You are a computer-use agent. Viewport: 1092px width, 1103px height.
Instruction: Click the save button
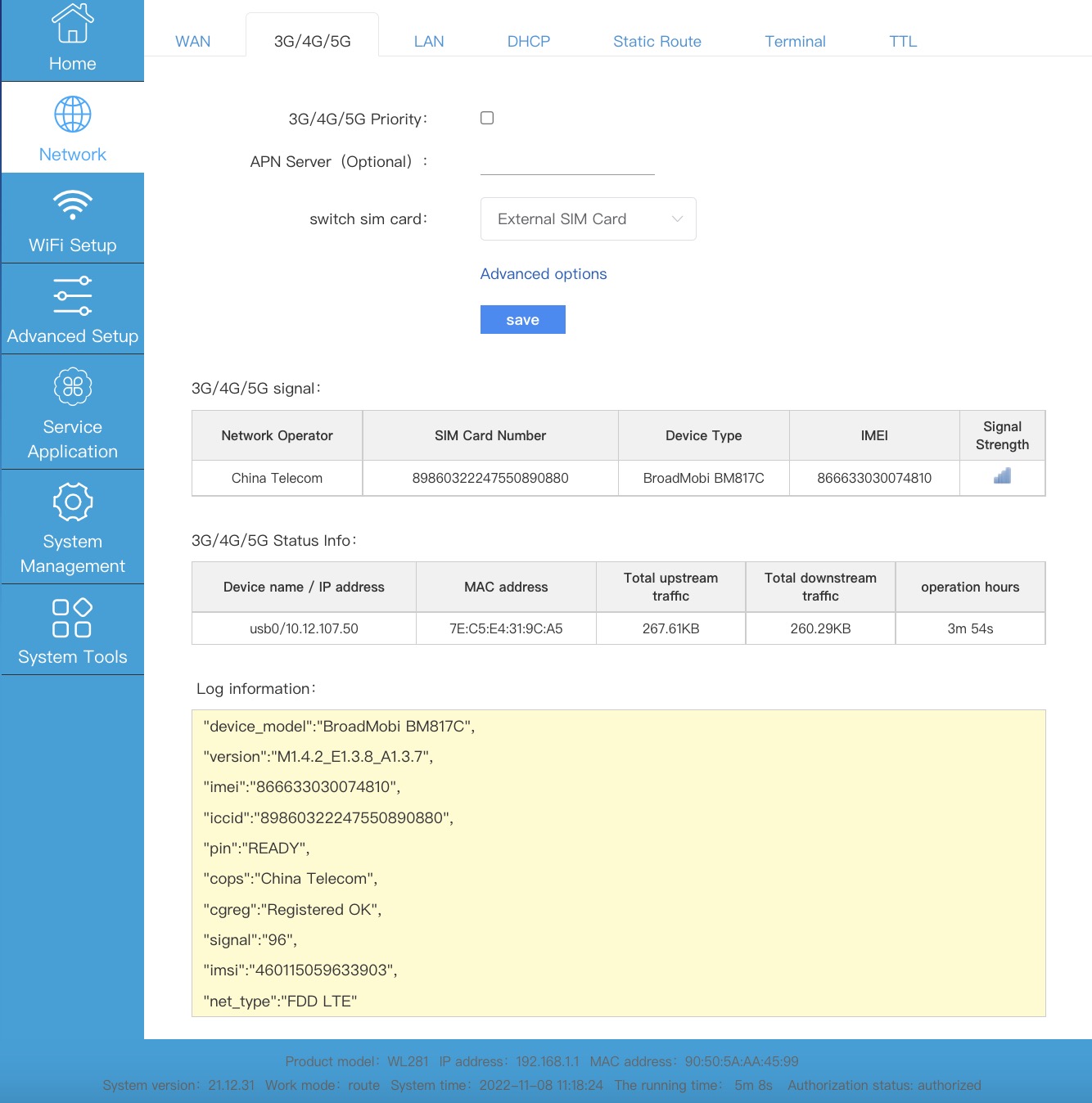[523, 320]
